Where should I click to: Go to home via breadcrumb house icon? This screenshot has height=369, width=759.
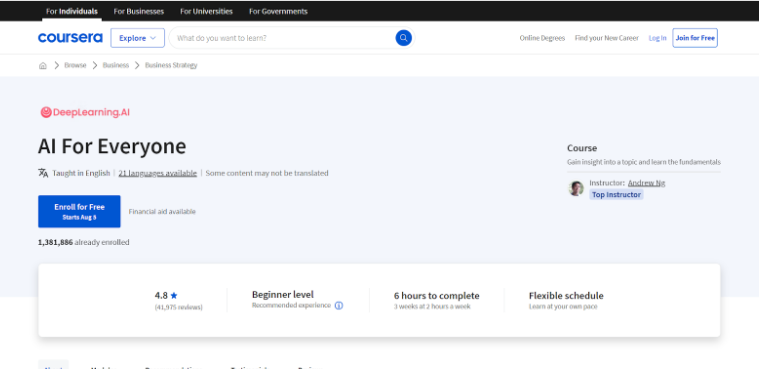point(43,65)
